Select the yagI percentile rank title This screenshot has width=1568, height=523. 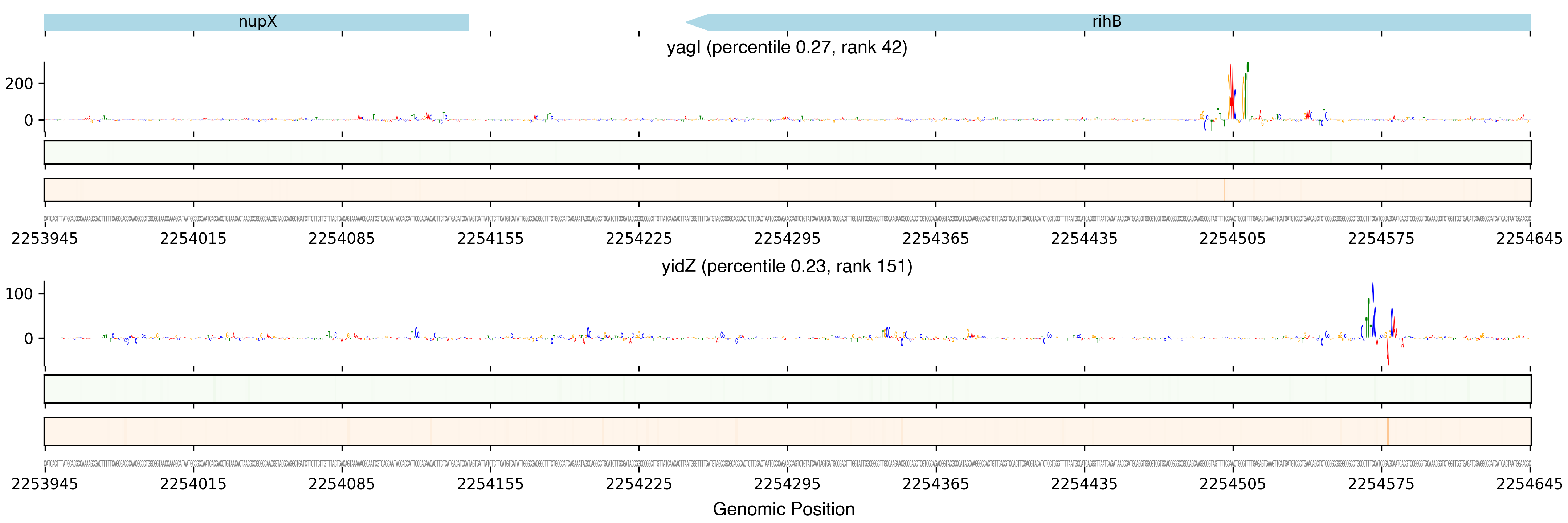(x=787, y=48)
